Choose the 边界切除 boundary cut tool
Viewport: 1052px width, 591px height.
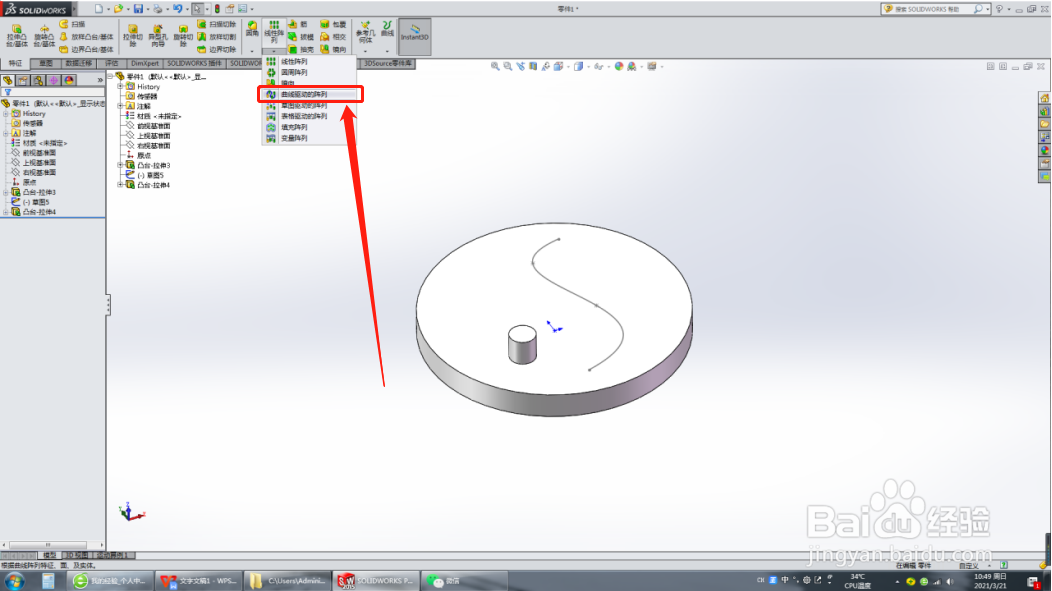[217, 49]
